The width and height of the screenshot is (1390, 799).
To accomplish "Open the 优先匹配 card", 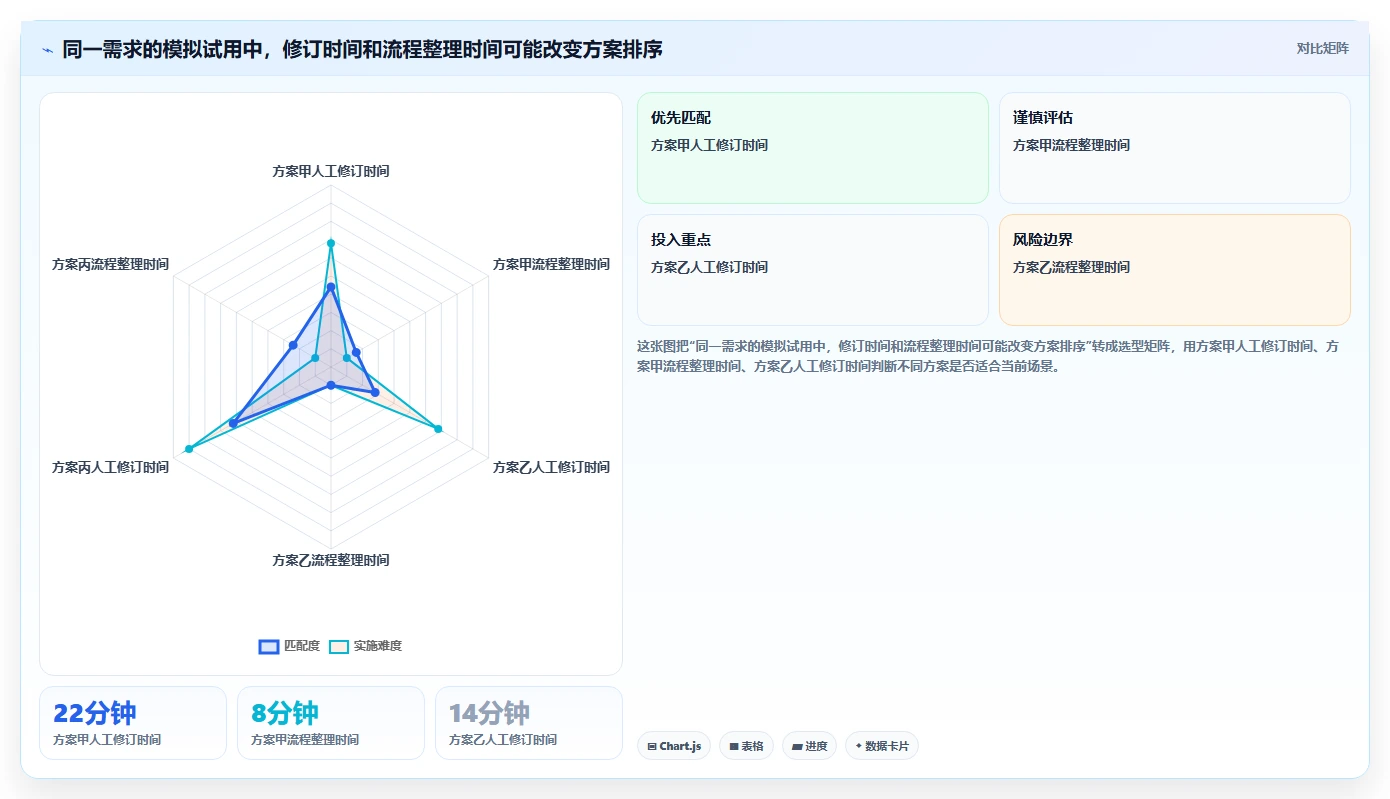I will click(x=813, y=148).
